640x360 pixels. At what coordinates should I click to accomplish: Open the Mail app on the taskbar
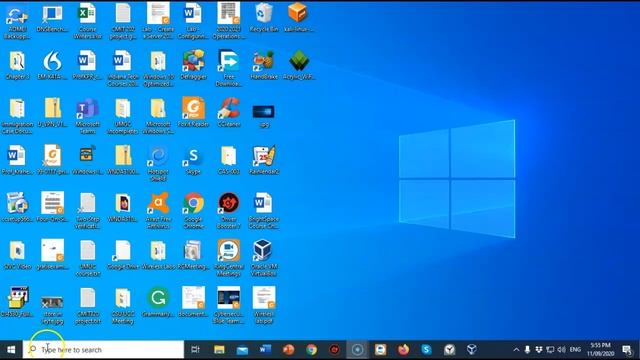coord(242,350)
